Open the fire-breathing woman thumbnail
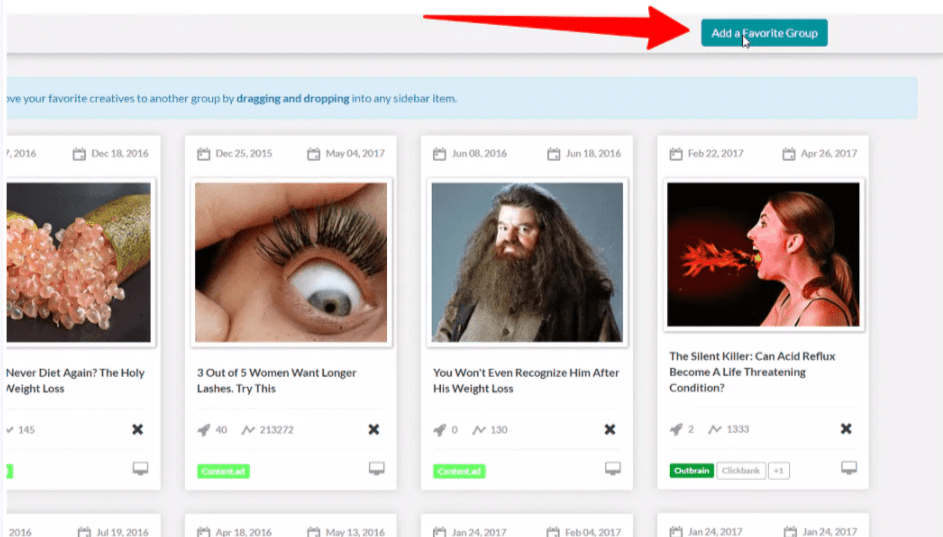This screenshot has height=537, width=943. coord(764,254)
